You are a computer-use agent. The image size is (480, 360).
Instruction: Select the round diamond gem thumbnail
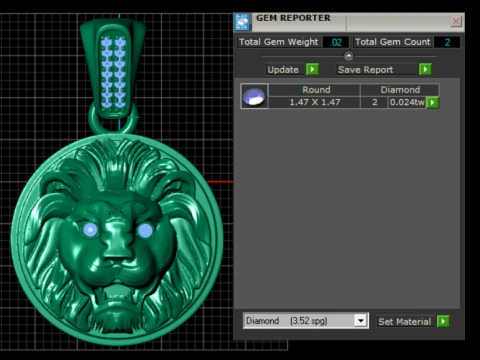click(254, 96)
